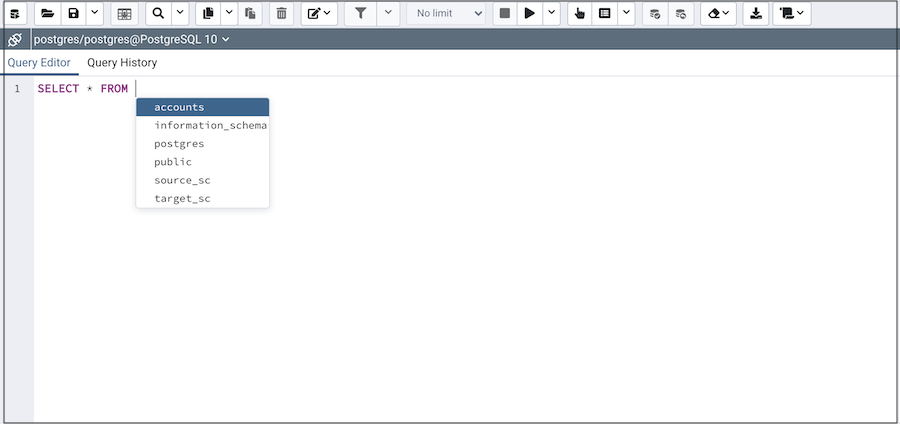Click the Save File floppy disk icon

[x=73, y=14]
